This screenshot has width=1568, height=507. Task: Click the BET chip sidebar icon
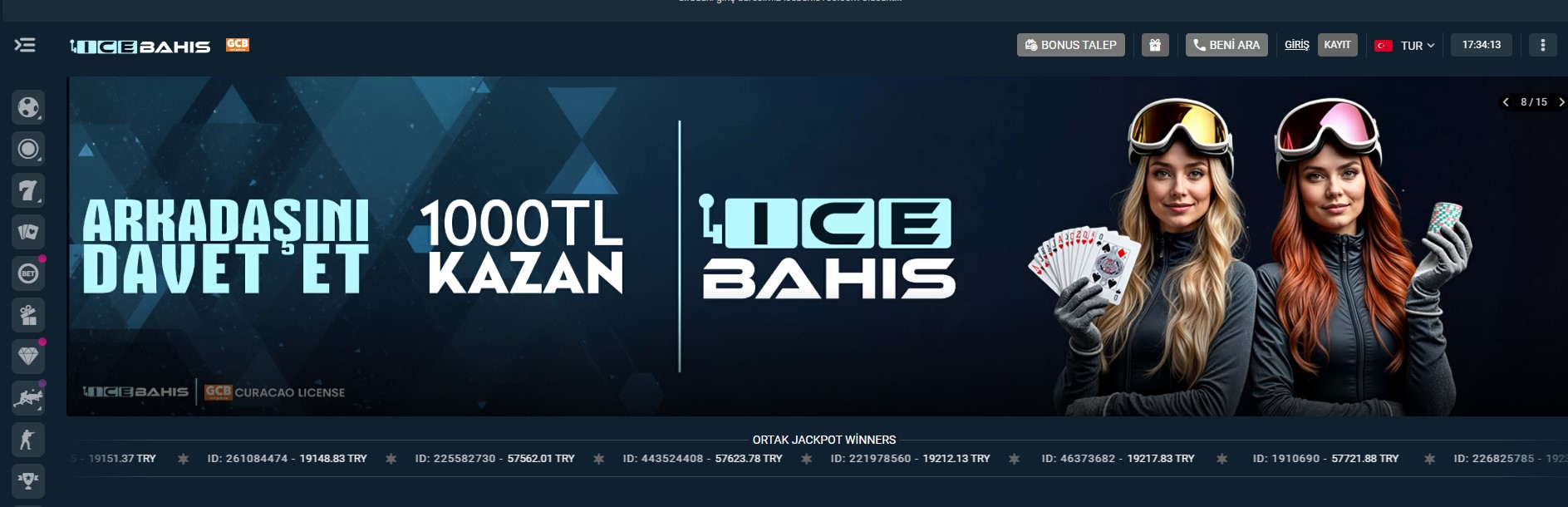pos(28,273)
